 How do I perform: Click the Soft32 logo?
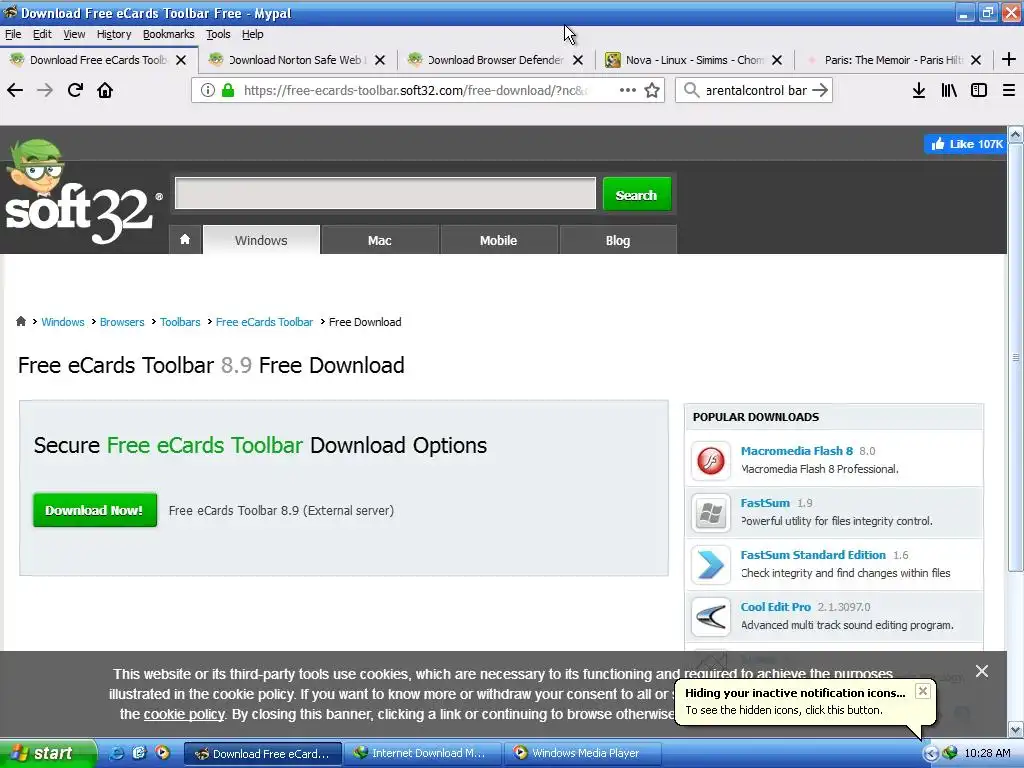pyautogui.click(x=82, y=193)
